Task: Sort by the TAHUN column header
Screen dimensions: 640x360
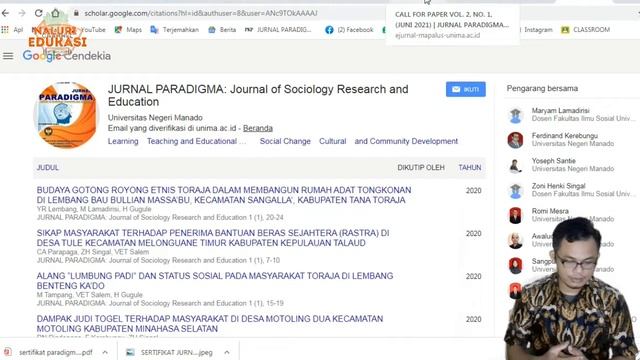Action: point(470,167)
